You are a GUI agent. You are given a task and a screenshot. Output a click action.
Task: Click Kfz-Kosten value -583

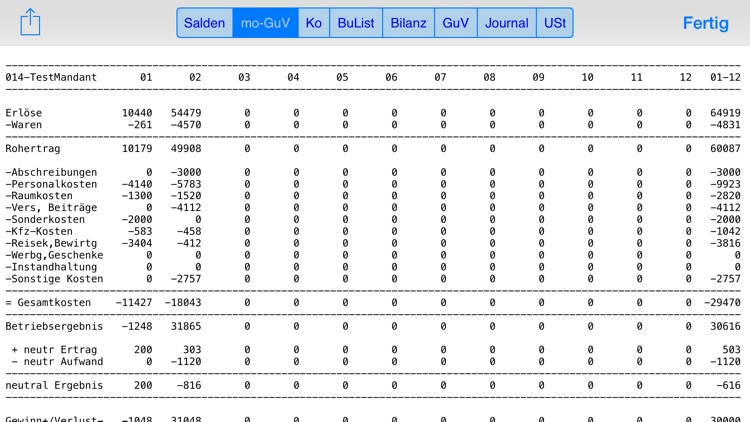point(140,231)
